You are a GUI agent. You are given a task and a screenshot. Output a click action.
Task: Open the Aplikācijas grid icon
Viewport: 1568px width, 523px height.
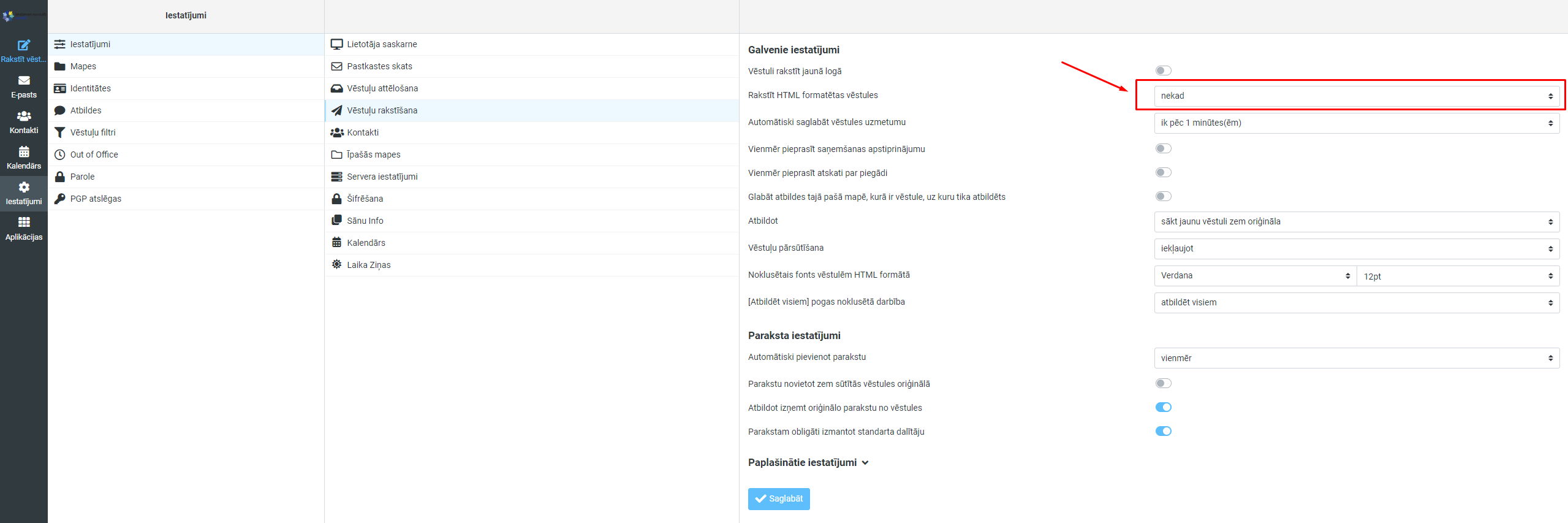23,229
